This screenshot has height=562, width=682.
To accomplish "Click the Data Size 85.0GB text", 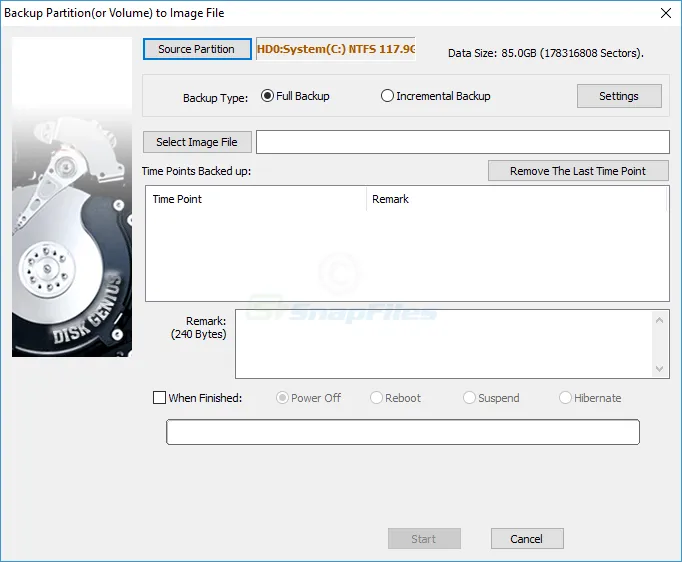I will 546,53.
